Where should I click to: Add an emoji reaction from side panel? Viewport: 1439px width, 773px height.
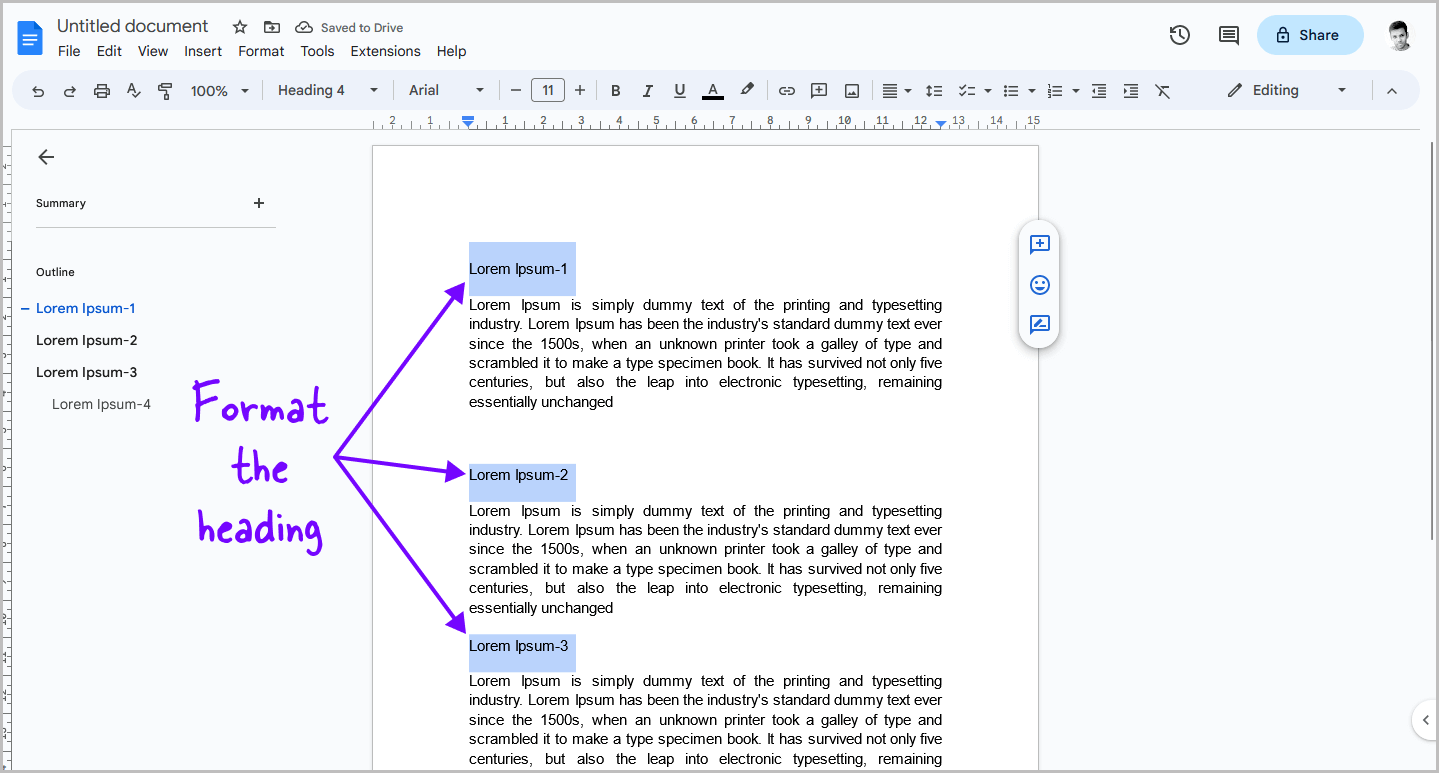(x=1040, y=285)
